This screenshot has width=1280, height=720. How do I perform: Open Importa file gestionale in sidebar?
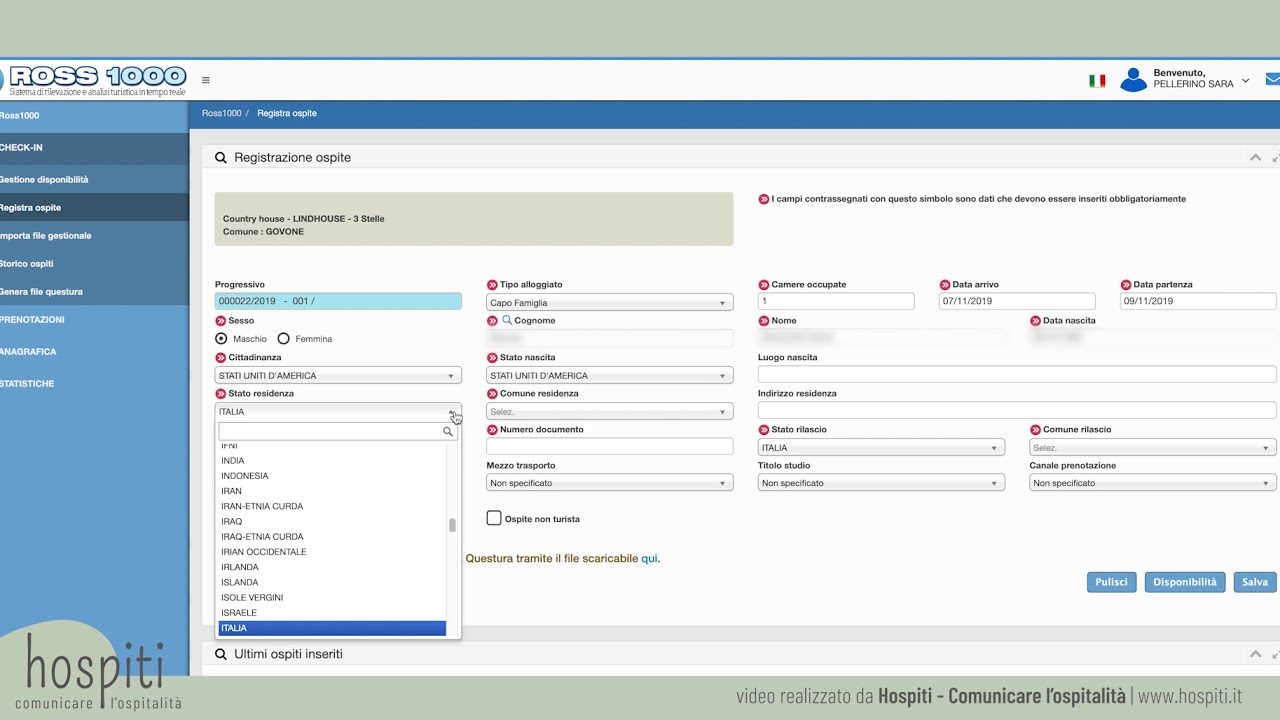(94, 236)
